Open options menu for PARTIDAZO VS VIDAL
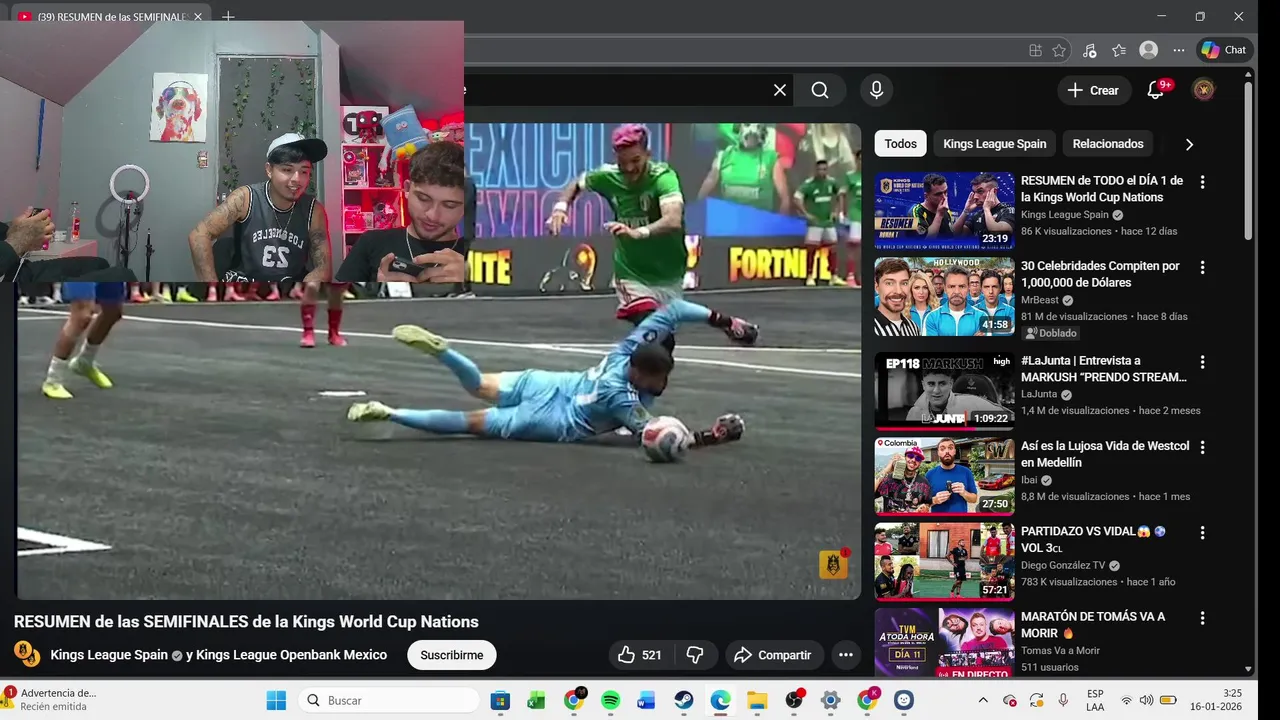Screen dimensions: 1280x720 [x=1202, y=533]
